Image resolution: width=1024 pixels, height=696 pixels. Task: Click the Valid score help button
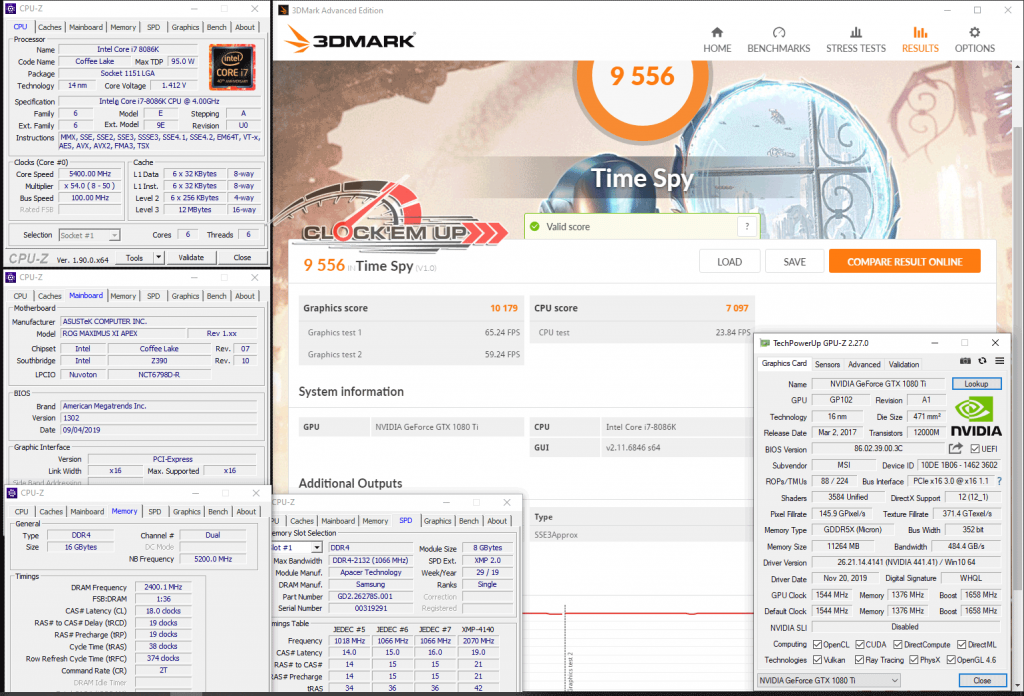(745, 227)
